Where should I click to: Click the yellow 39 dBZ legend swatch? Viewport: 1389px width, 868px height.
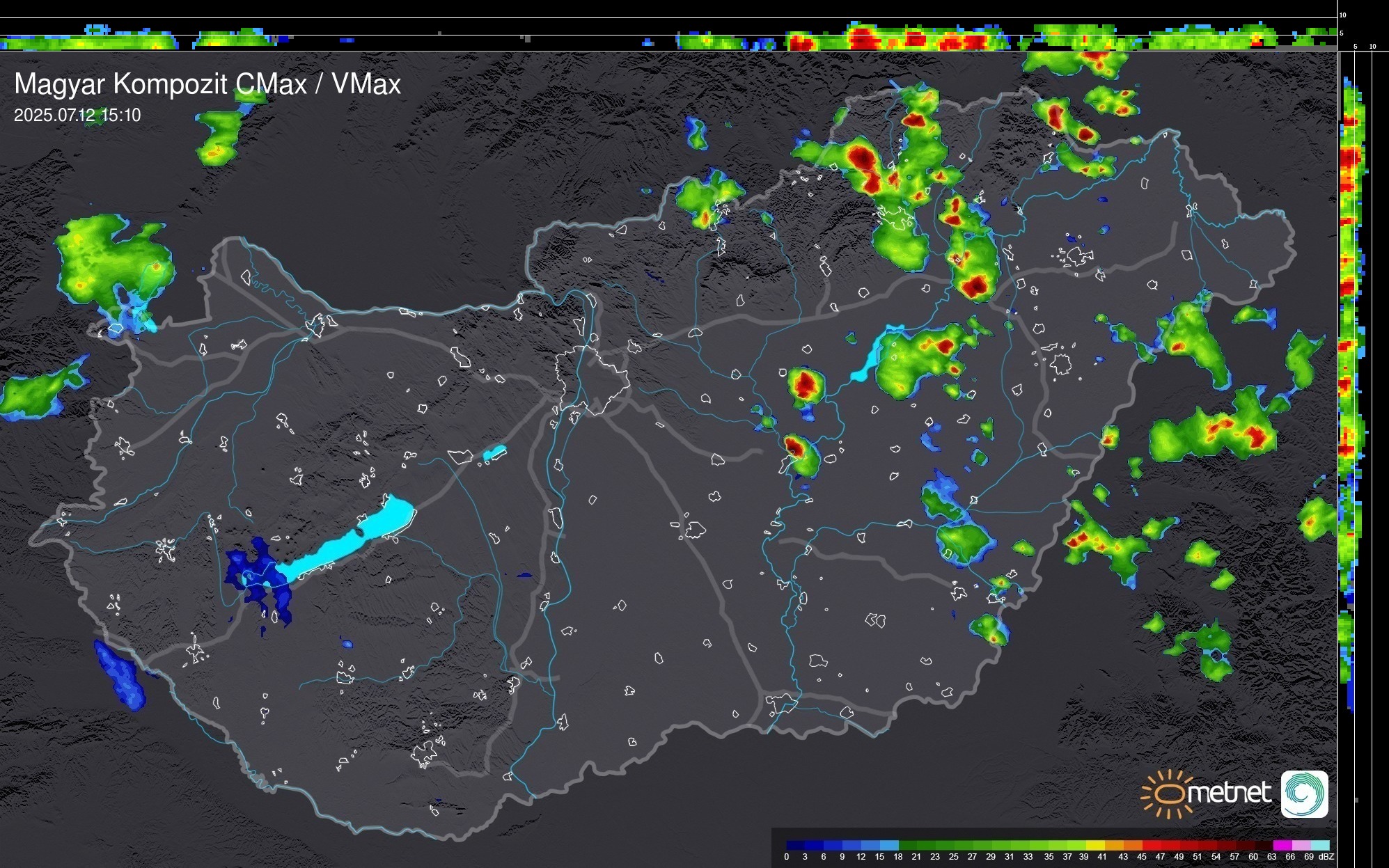[1095, 845]
